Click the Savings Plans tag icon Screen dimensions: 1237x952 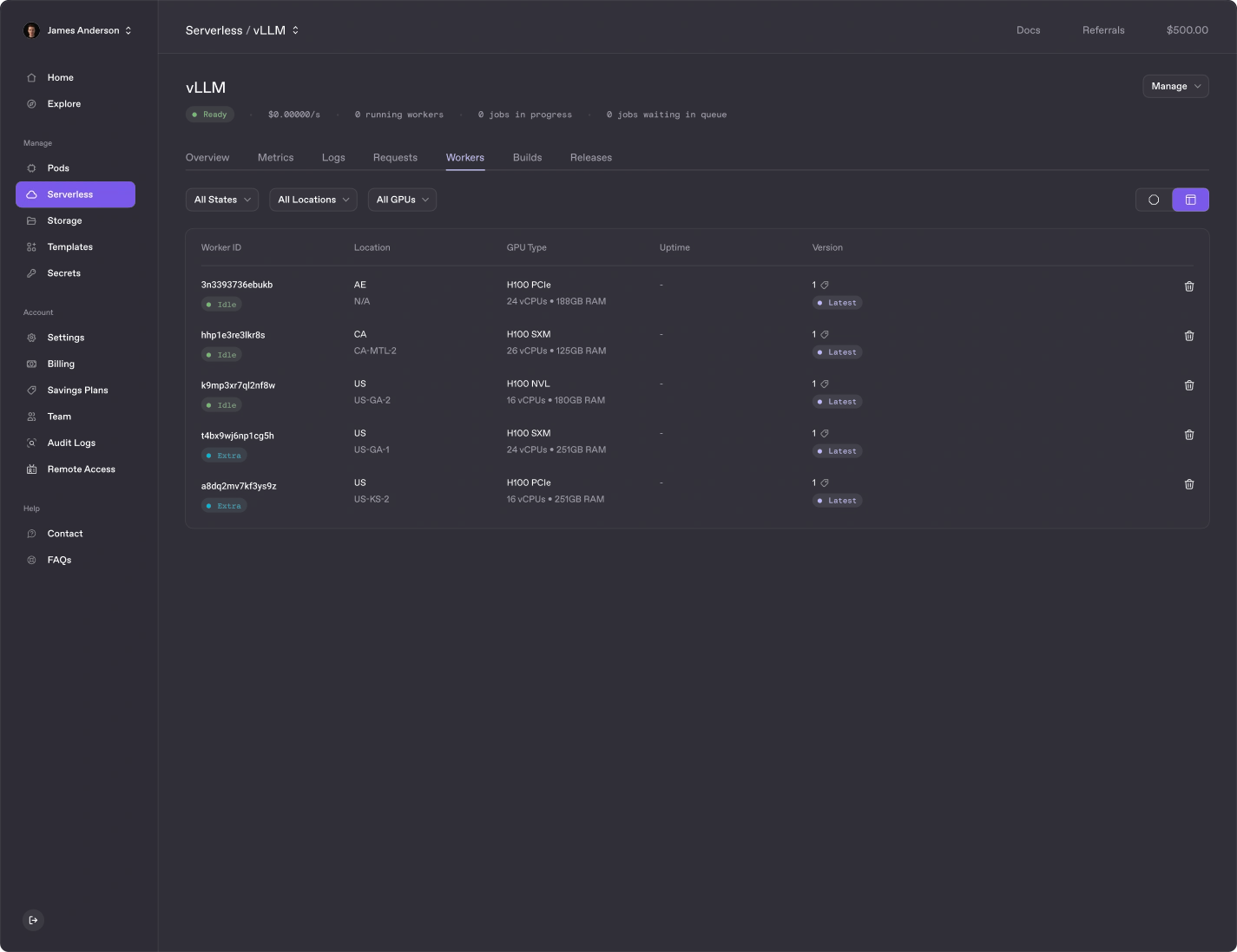(31, 391)
